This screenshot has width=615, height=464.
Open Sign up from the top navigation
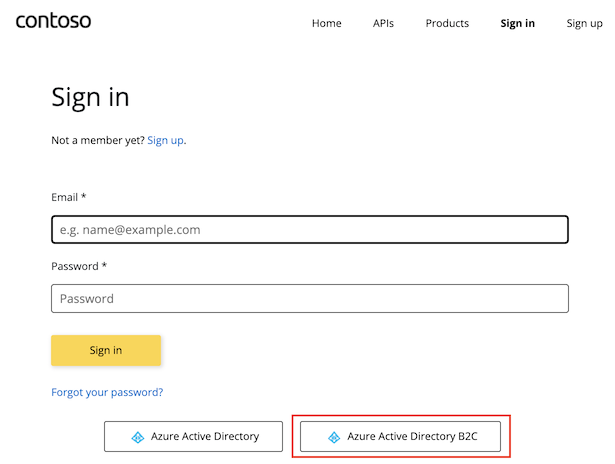click(584, 23)
